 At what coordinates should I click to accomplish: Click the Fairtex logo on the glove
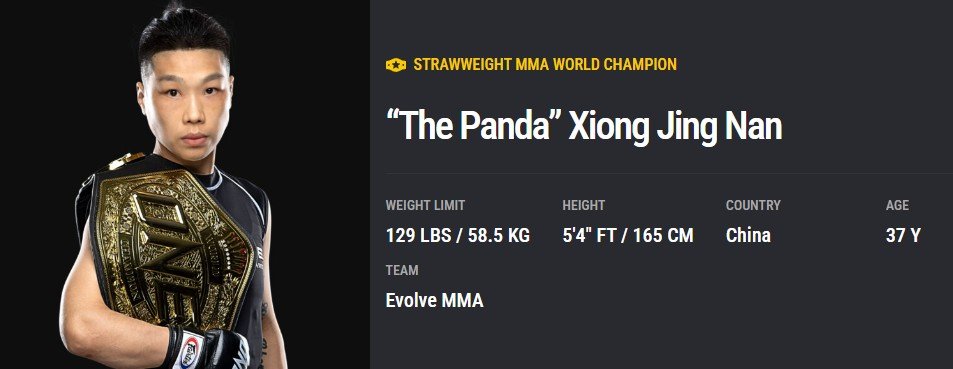(189, 352)
